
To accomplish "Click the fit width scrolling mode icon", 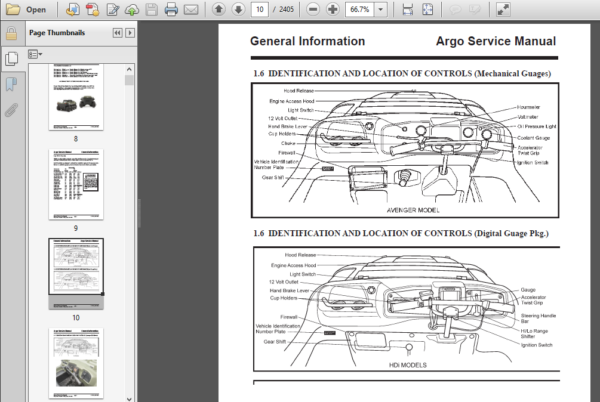I will [408, 10].
